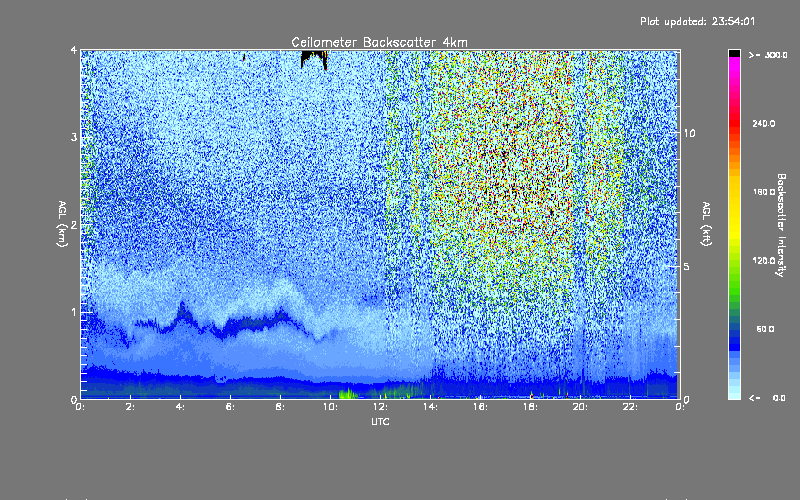Click the 'Plot updated: 23:54:01' timestamp
This screenshot has width=800, height=500.
(x=697, y=21)
